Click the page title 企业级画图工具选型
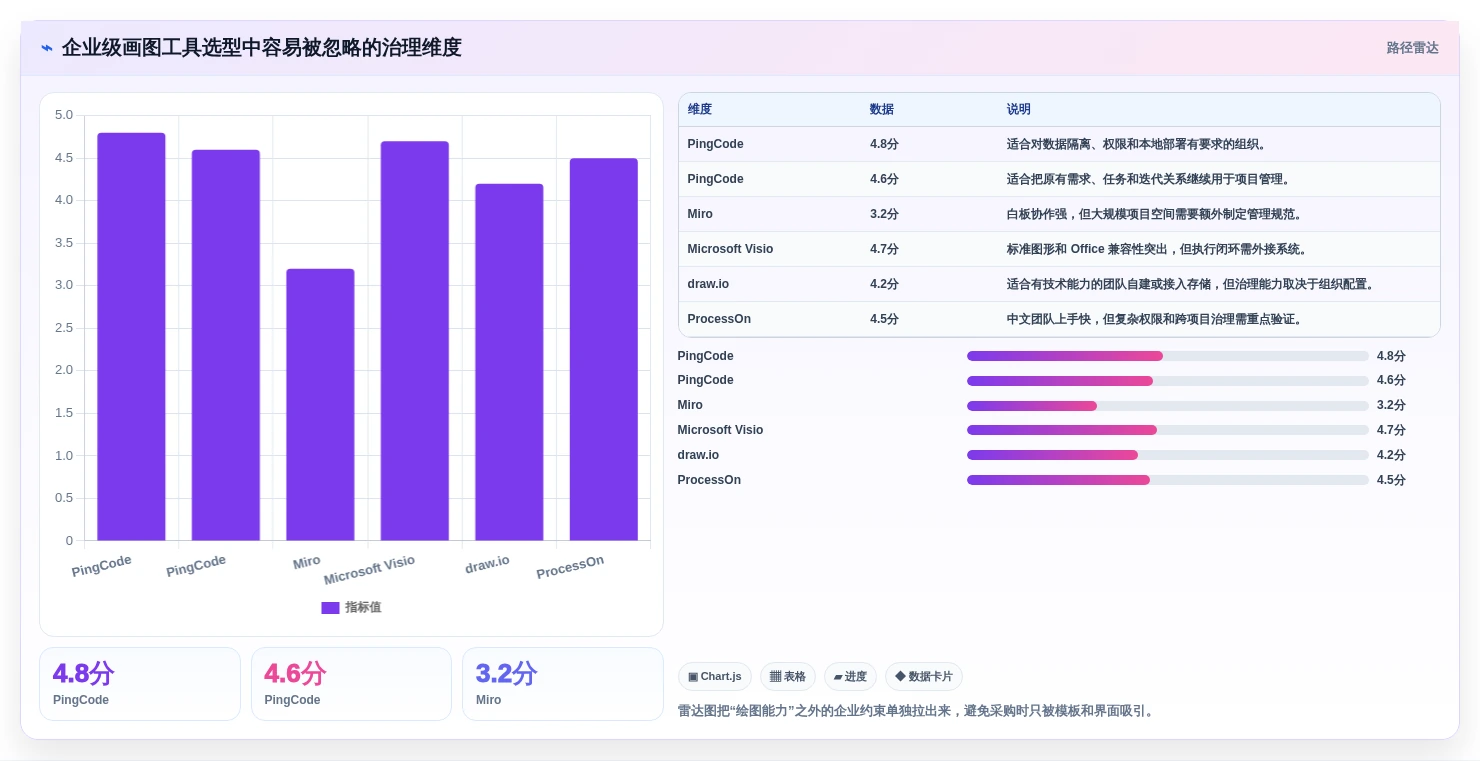 point(261,48)
